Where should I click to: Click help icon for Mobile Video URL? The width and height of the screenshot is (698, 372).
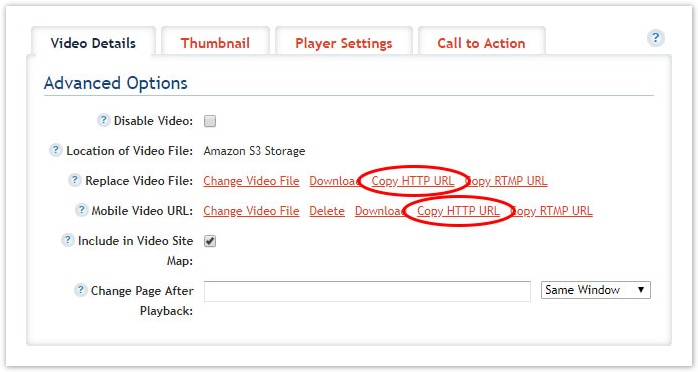[81, 210]
